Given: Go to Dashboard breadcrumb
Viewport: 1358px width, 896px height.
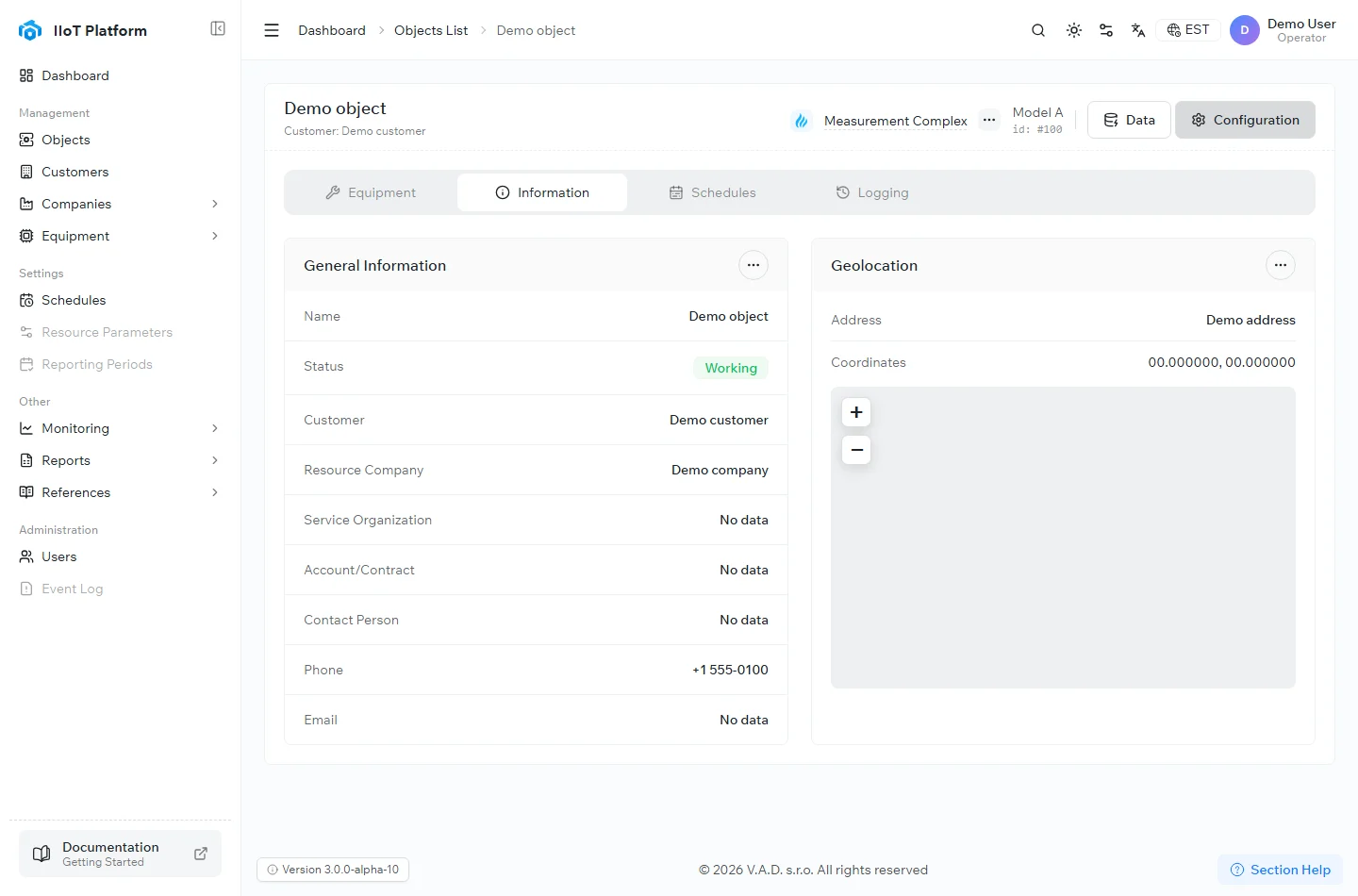Looking at the screenshot, I should pyautogui.click(x=332, y=30).
